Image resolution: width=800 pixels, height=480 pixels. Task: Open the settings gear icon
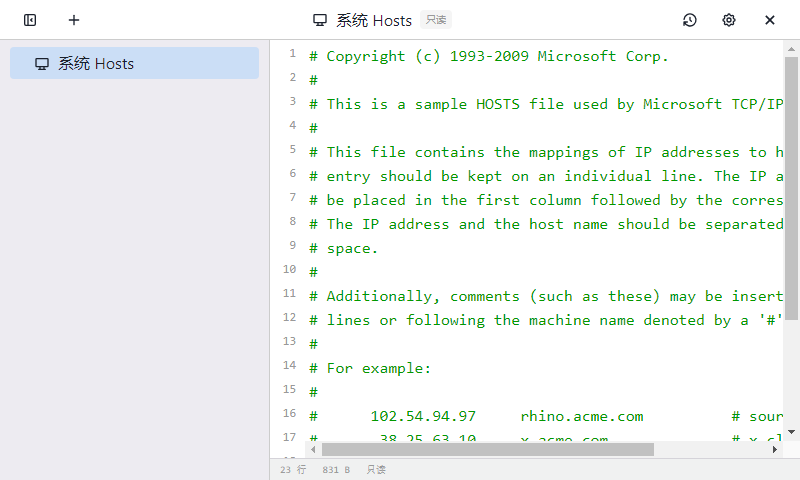pos(729,20)
